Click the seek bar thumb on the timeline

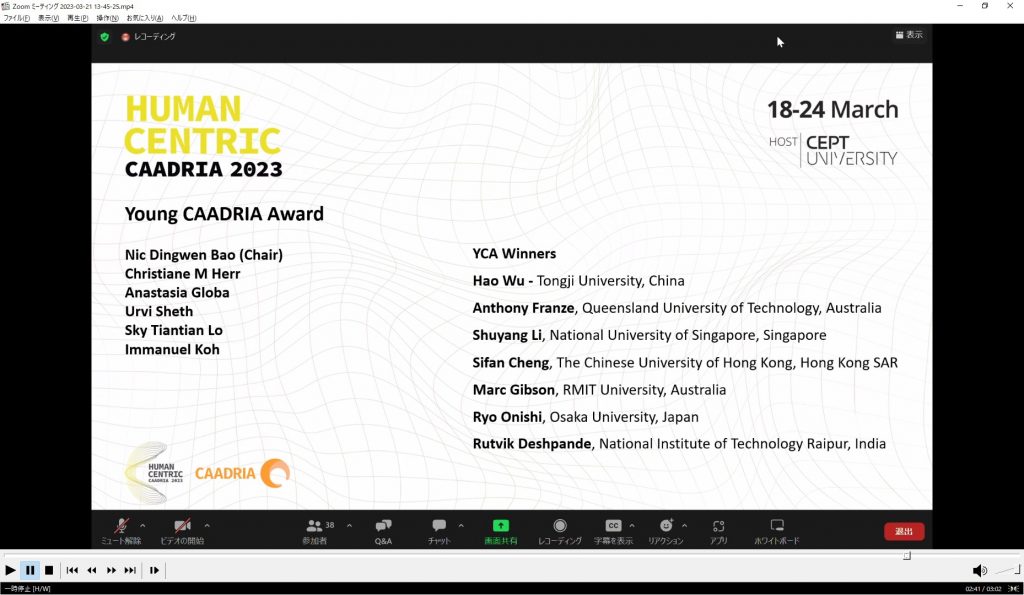[x=907, y=556]
